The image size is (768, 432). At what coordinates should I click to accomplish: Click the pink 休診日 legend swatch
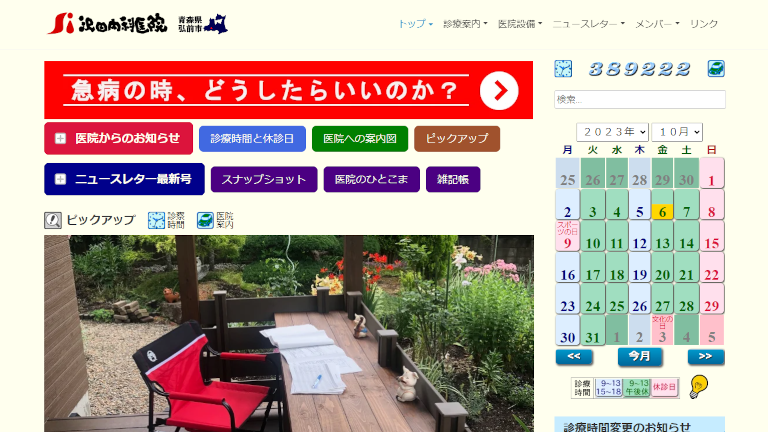point(664,387)
